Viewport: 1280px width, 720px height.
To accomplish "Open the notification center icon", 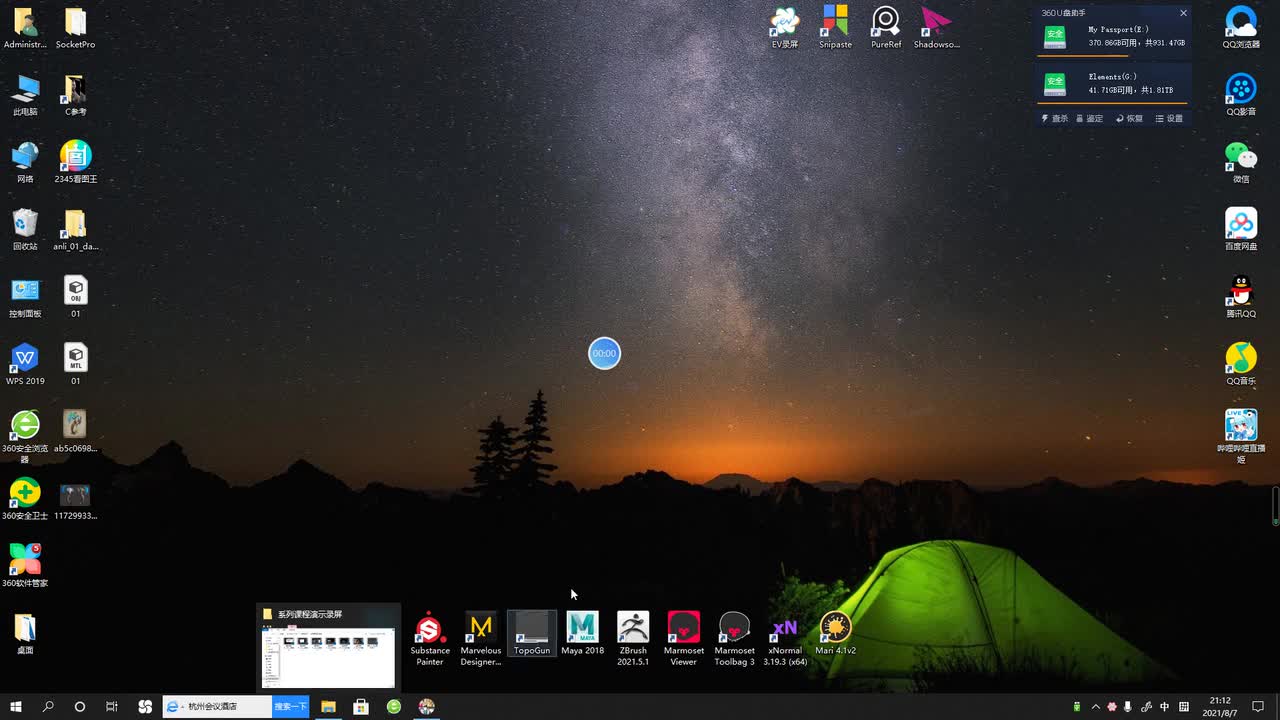I will [x=1258, y=707].
